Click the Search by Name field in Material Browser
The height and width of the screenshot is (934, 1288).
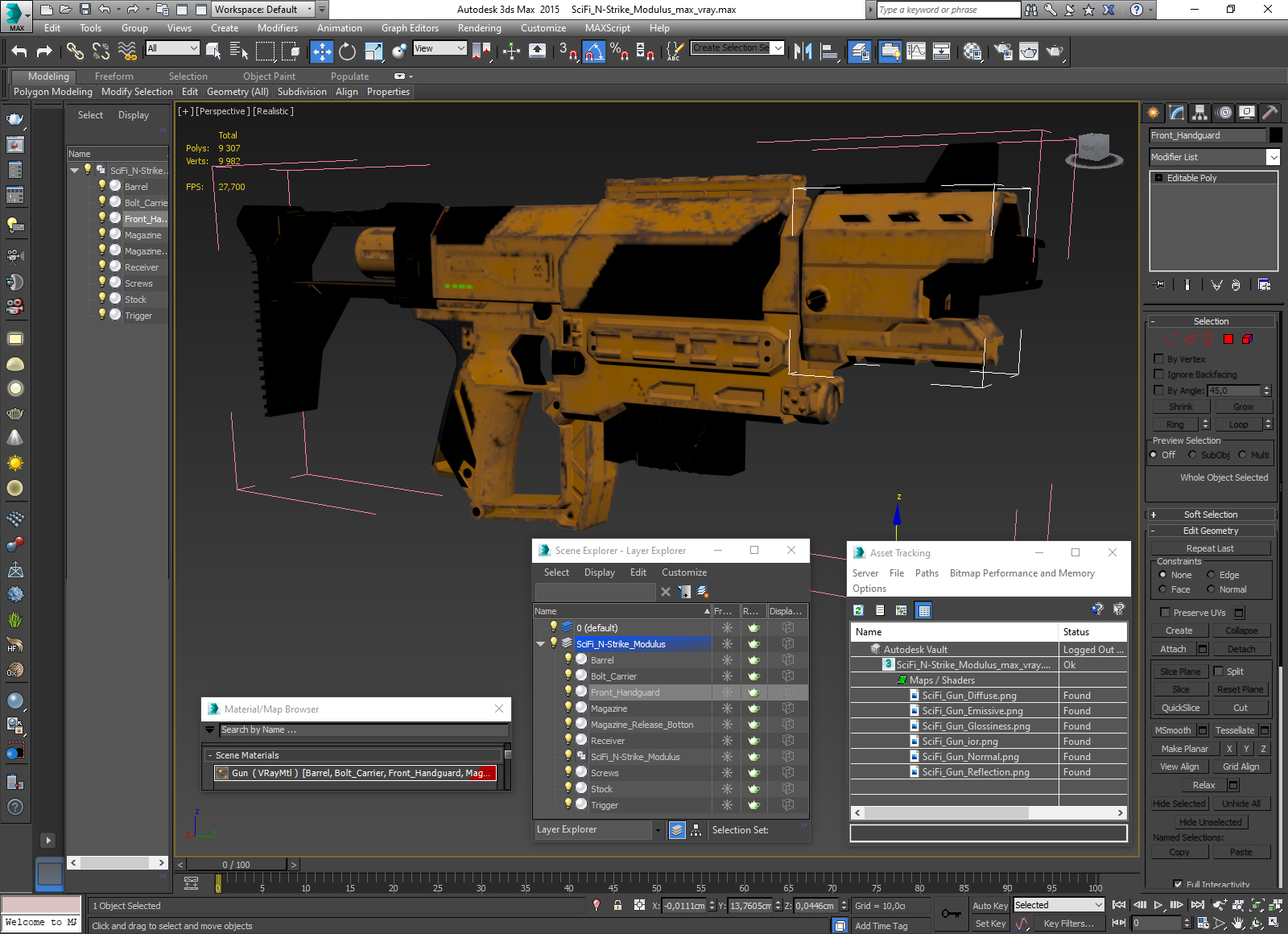tap(363, 729)
